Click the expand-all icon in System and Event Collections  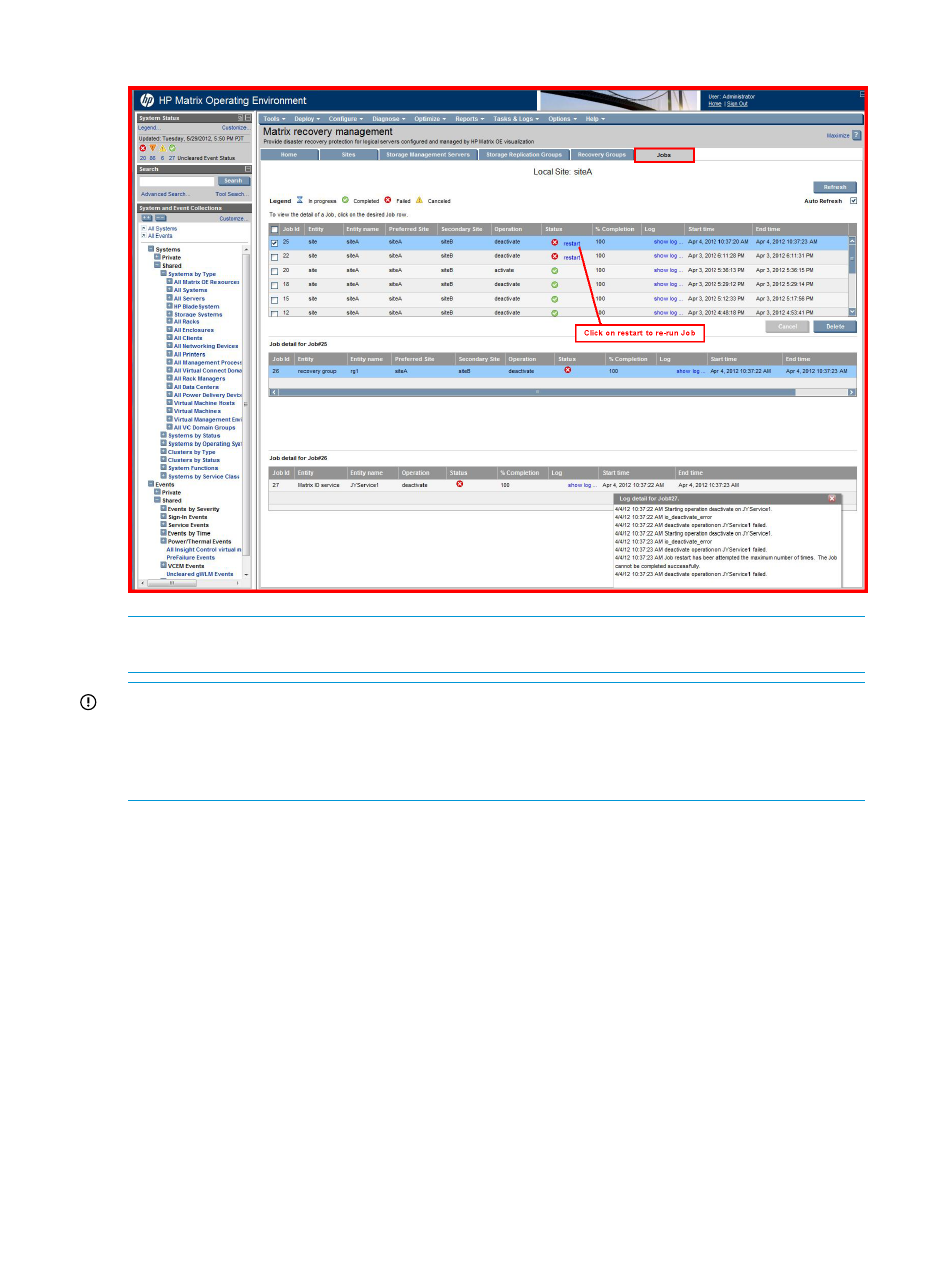146,218
